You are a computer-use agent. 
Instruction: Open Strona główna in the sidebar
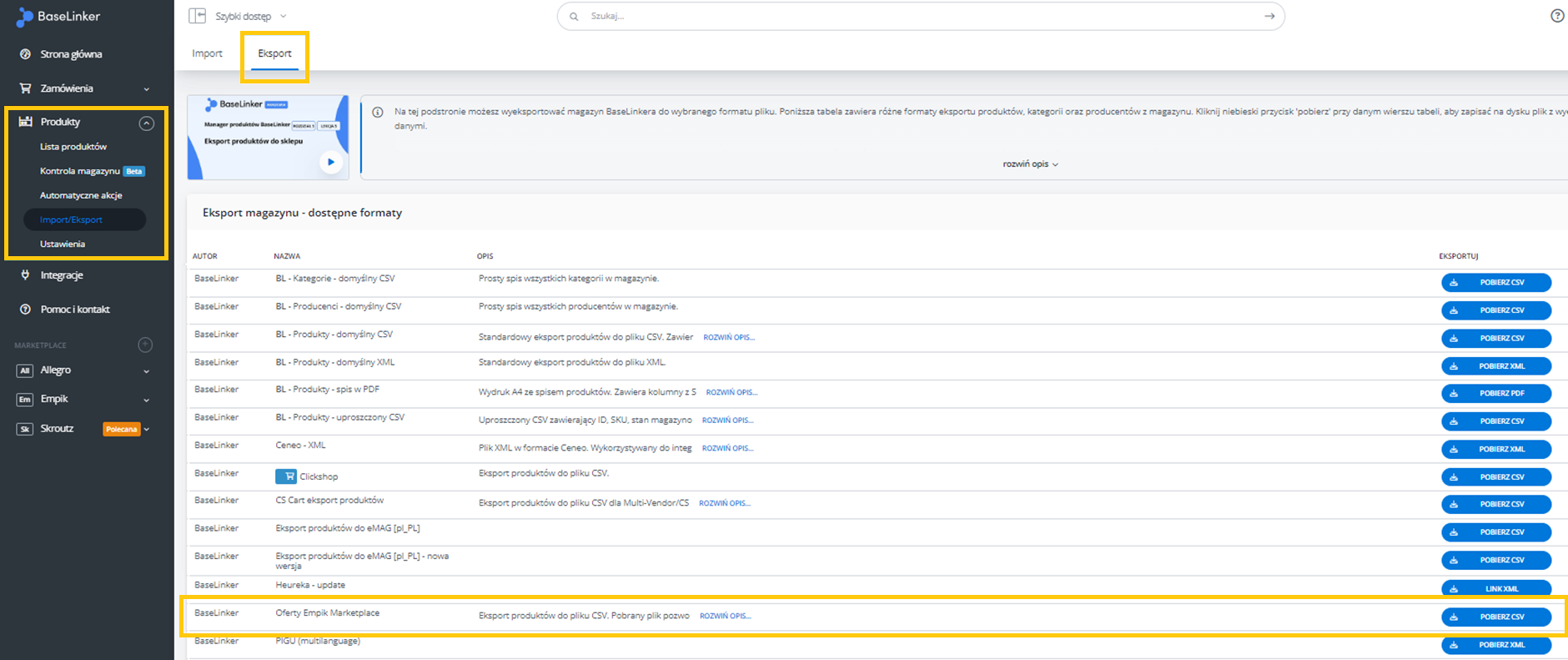point(71,54)
